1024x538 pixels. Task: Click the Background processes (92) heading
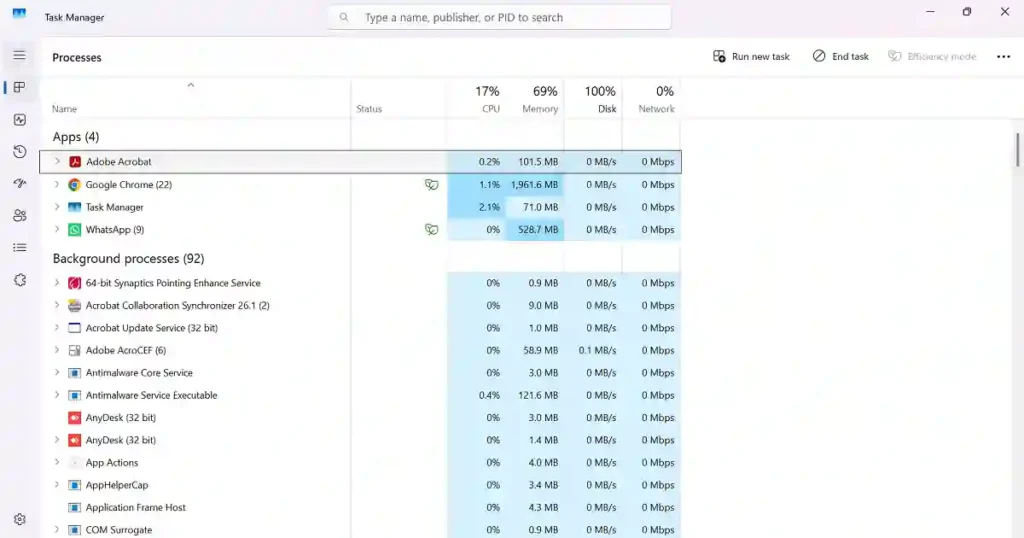point(128,259)
